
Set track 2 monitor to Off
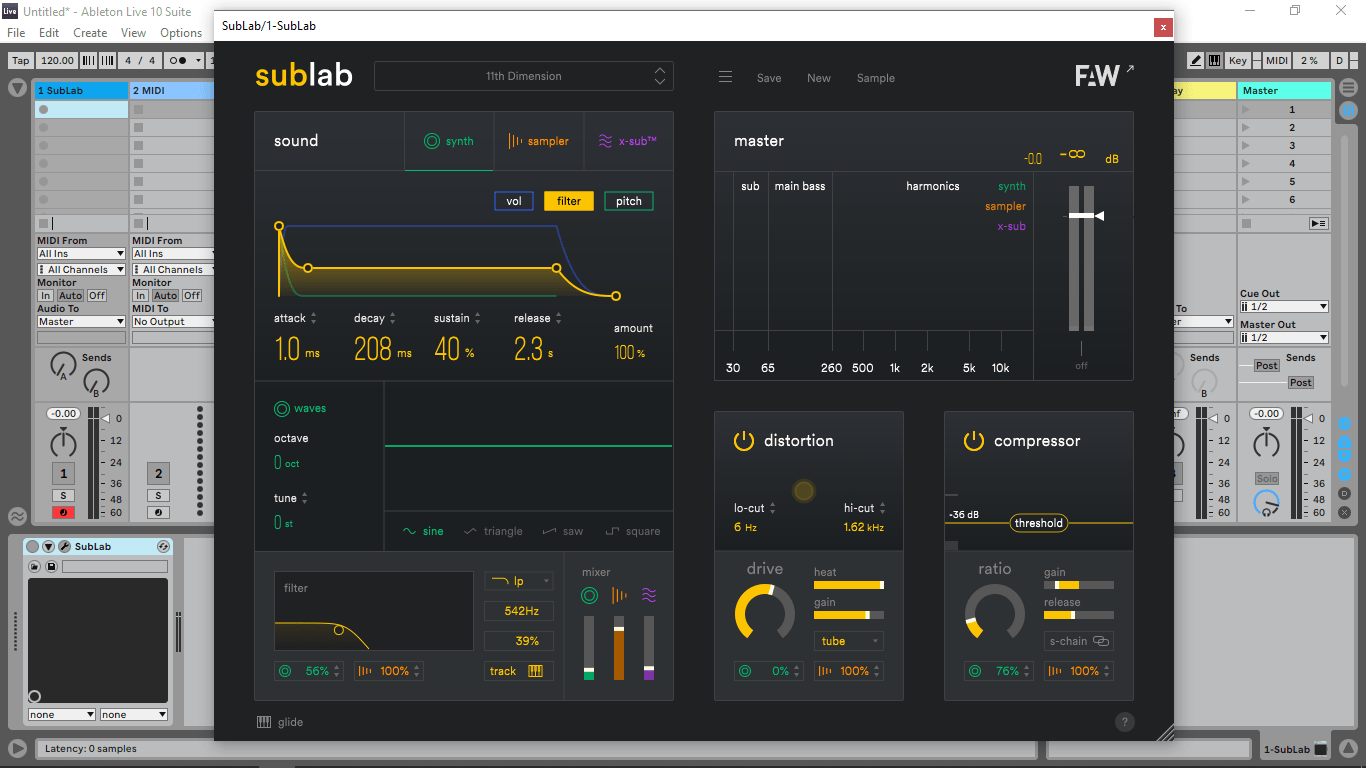tap(192, 296)
